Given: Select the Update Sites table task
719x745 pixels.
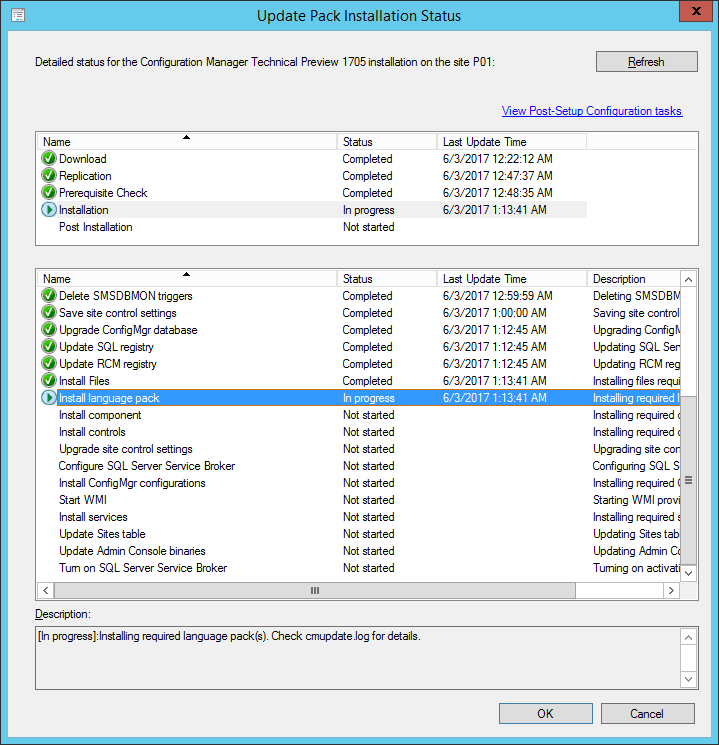Looking at the screenshot, I should point(359,534).
